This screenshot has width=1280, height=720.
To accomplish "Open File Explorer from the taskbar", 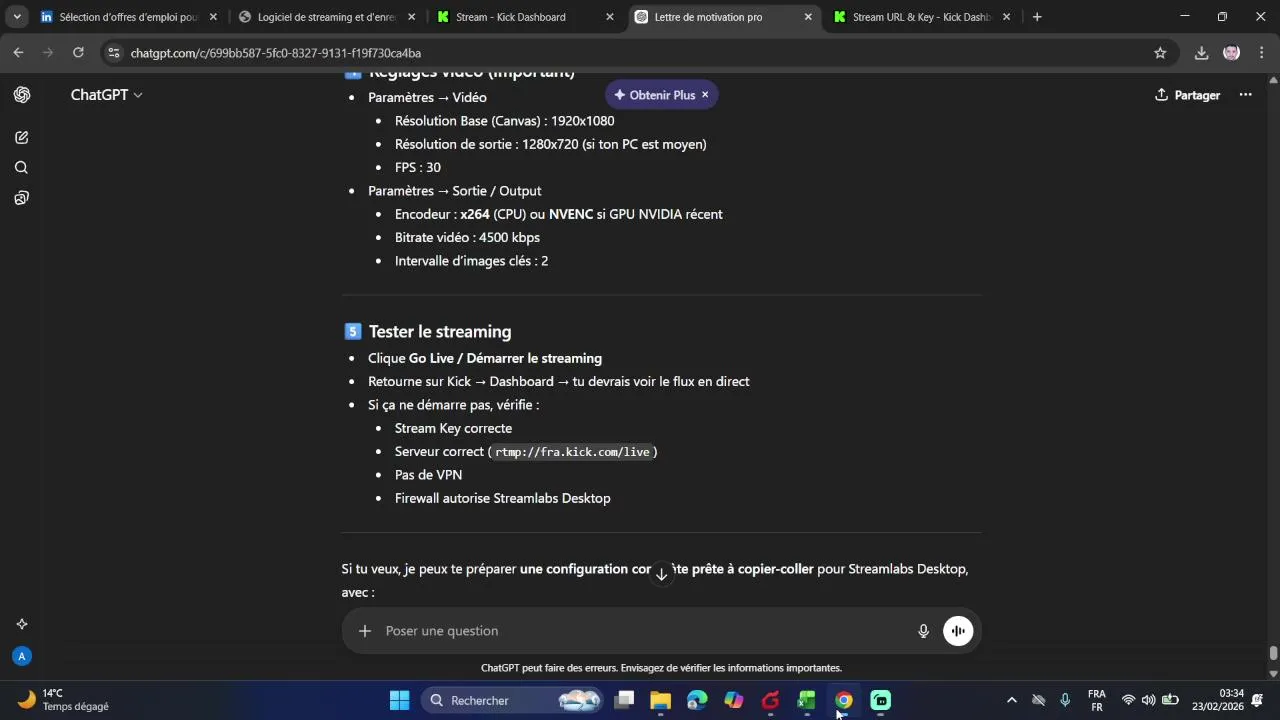I will coord(660,701).
